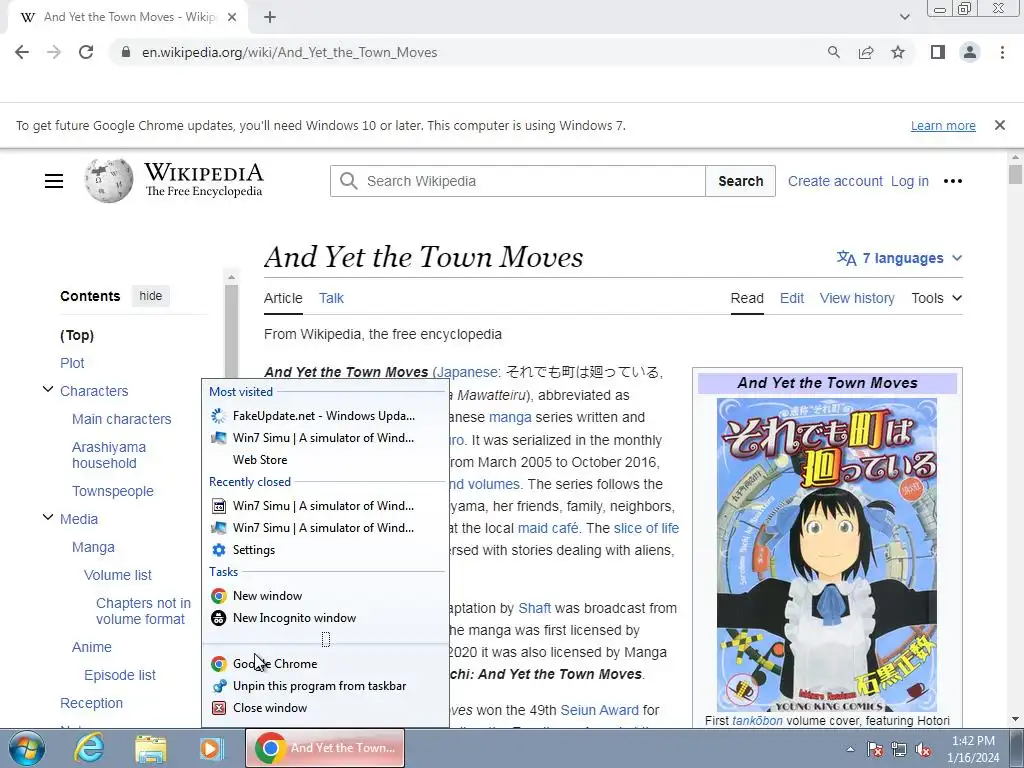Hide the Contents sidebar
The height and width of the screenshot is (768, 1024).
point(150,296)
